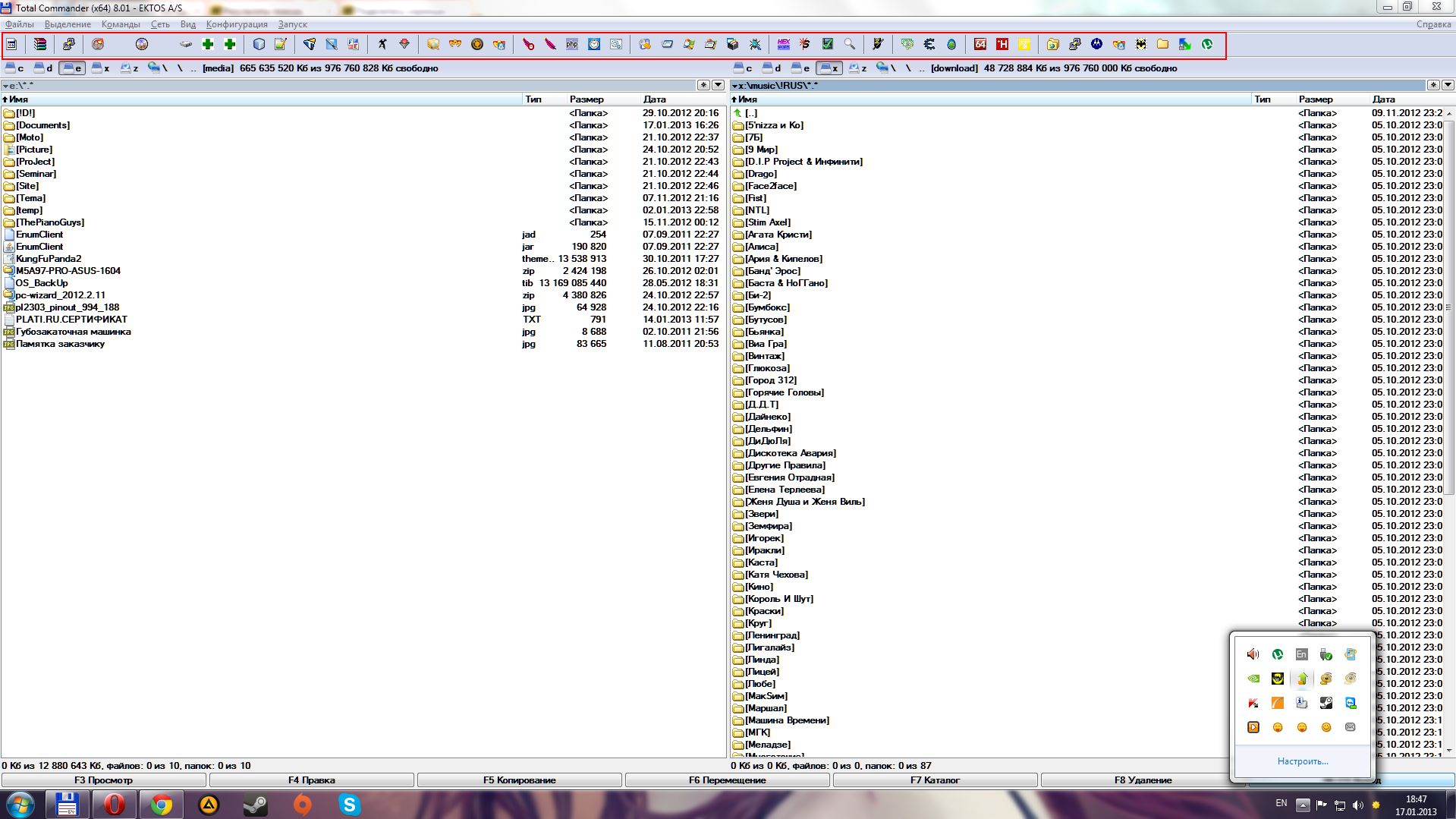Click the NVIDIA icon in tray popup
This screenshot has width=1456, height=819.
coord(1253,679)
